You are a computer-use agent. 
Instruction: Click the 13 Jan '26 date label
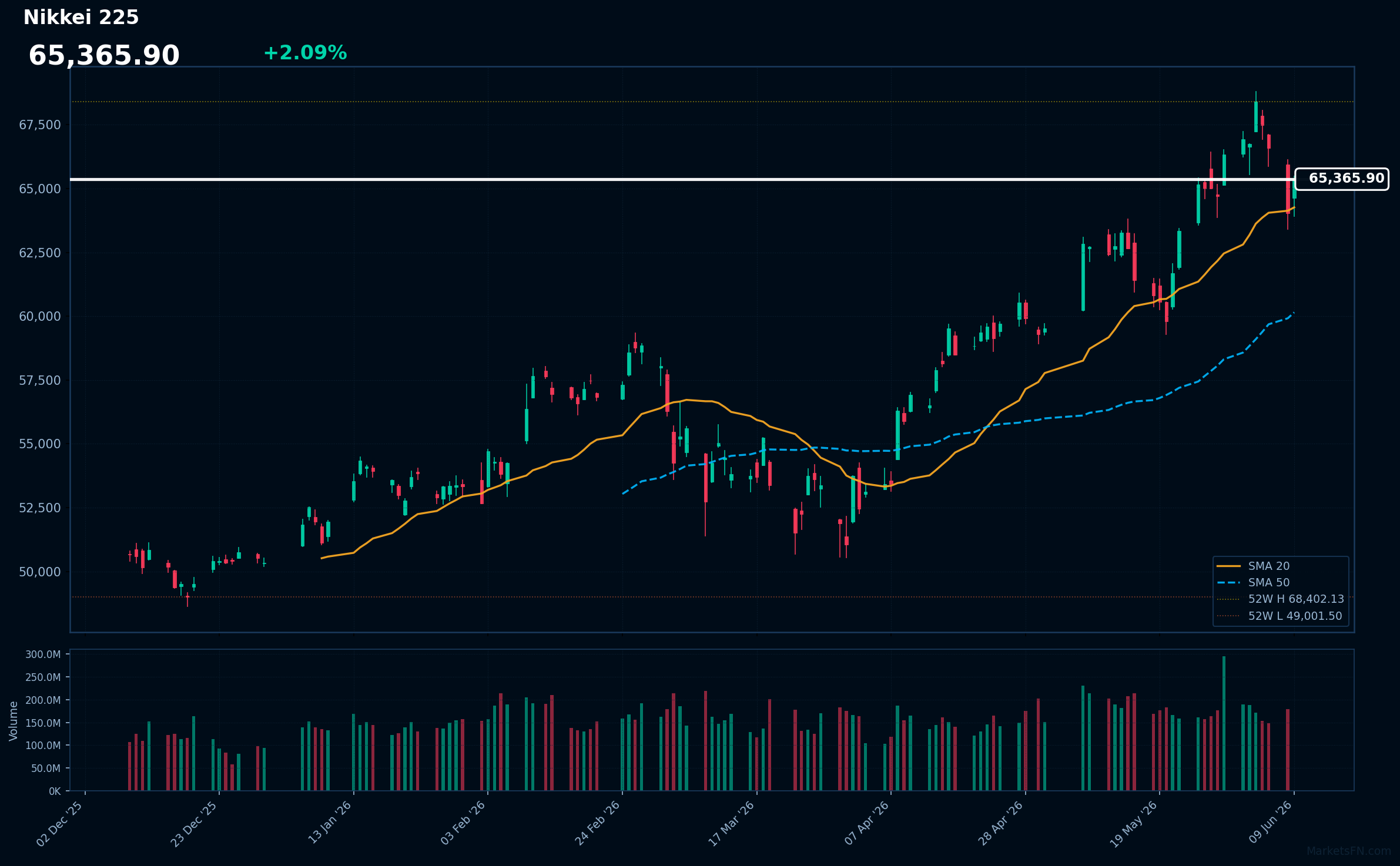pos(330,823)
